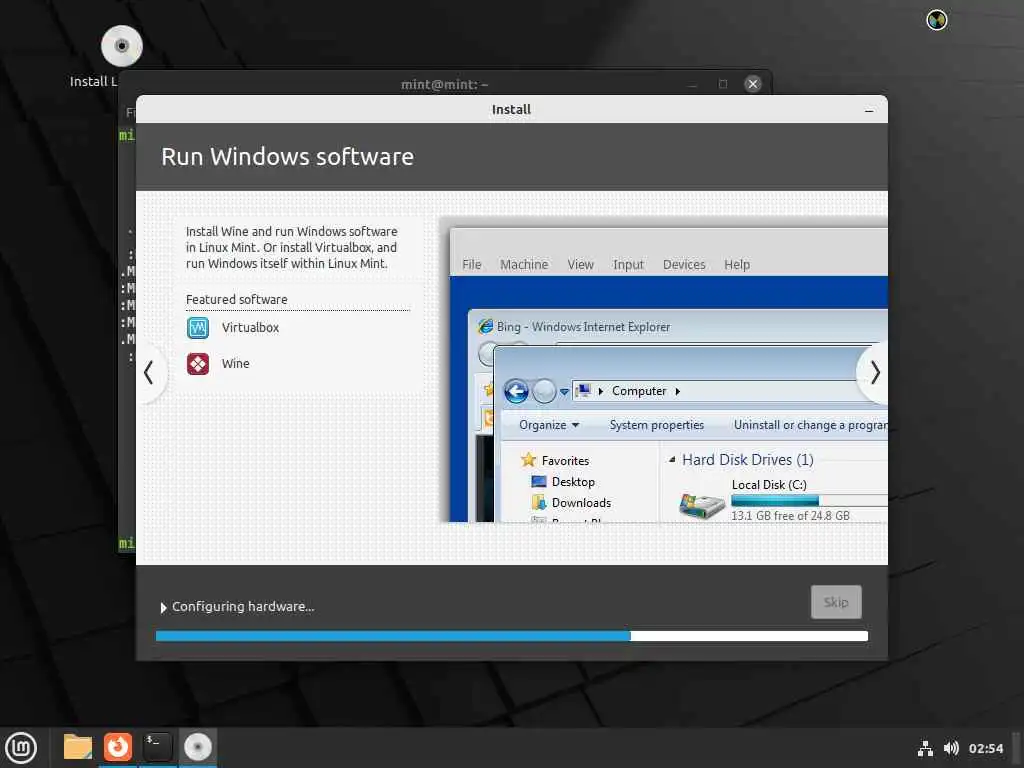Click the mint@mint terminal title text
Viewport: 1024px width, 768px height.
click(444, 84)
